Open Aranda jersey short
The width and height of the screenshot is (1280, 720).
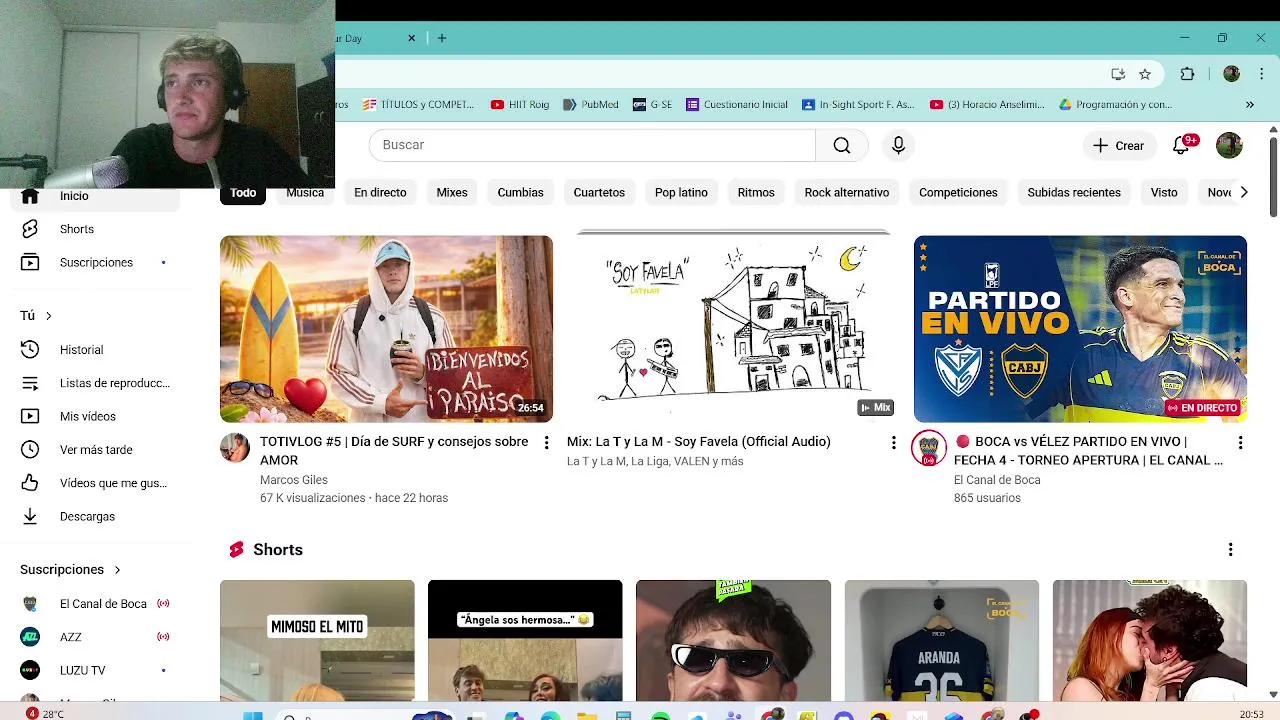click(x=941, y=640)
